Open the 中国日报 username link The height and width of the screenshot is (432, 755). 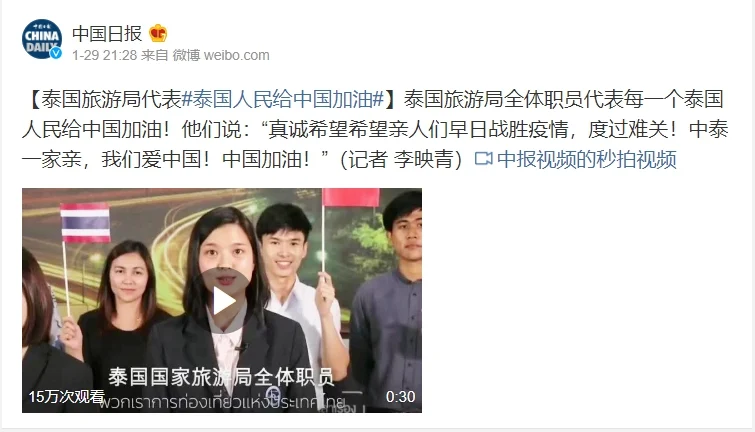coord(107,33)
